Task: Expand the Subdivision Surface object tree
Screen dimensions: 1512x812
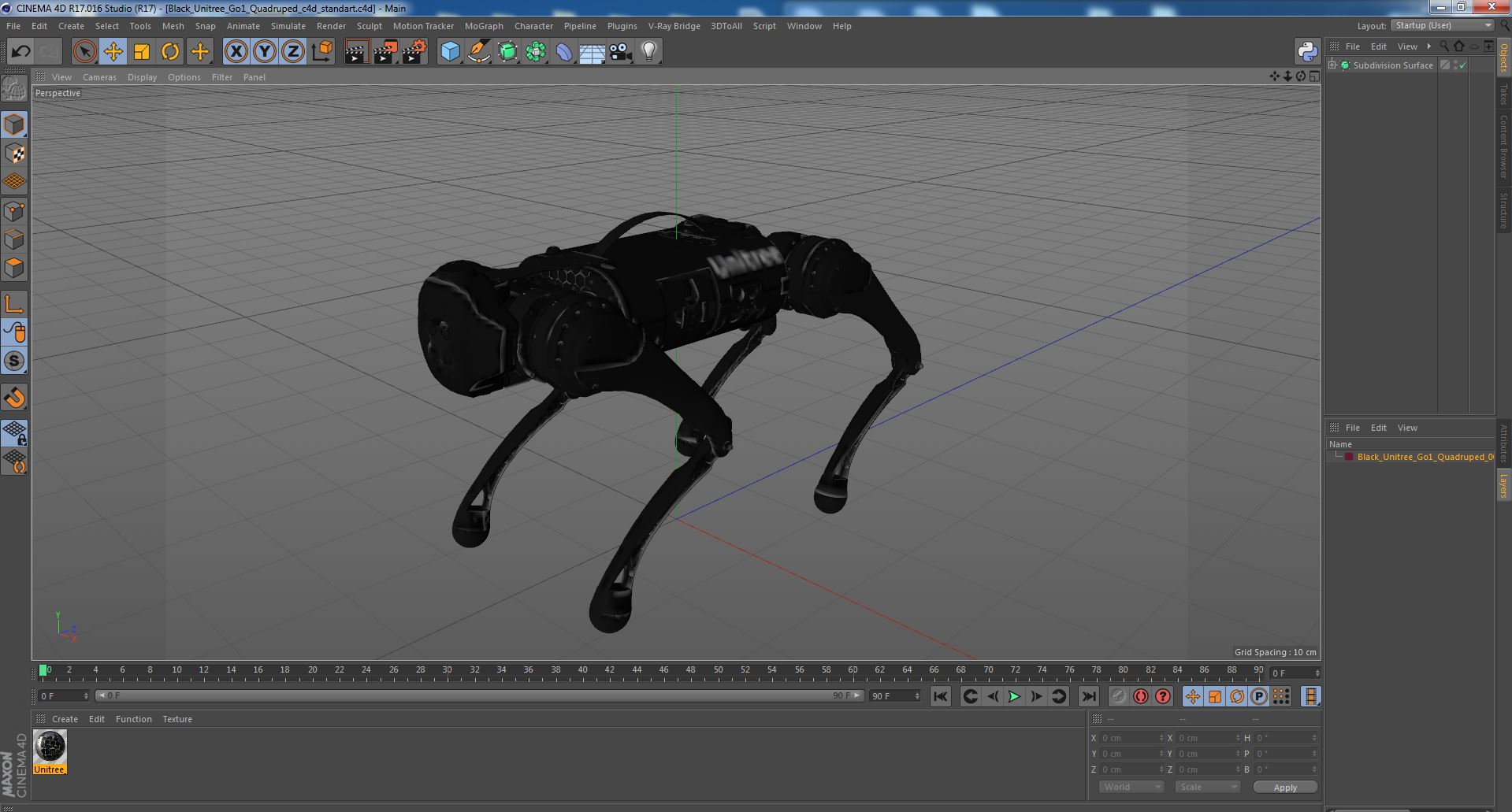Action: (1332, 65)
